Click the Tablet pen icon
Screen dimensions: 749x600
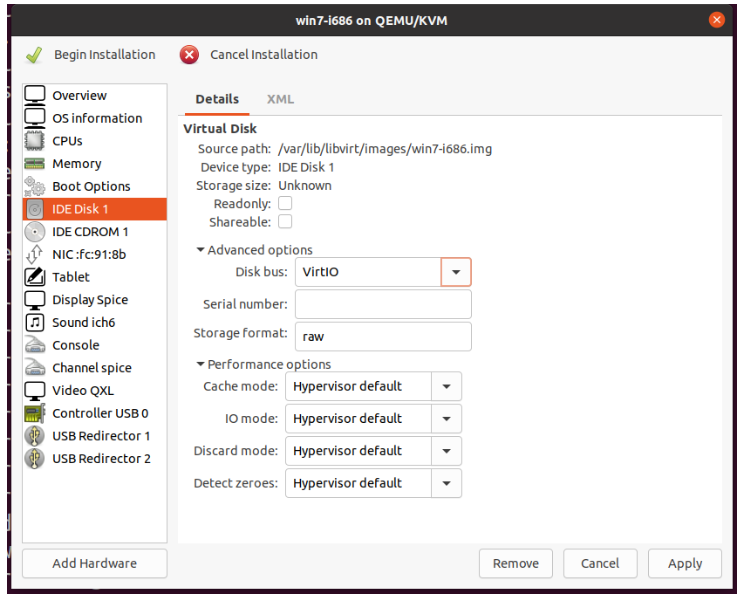[x=35, y=277]
